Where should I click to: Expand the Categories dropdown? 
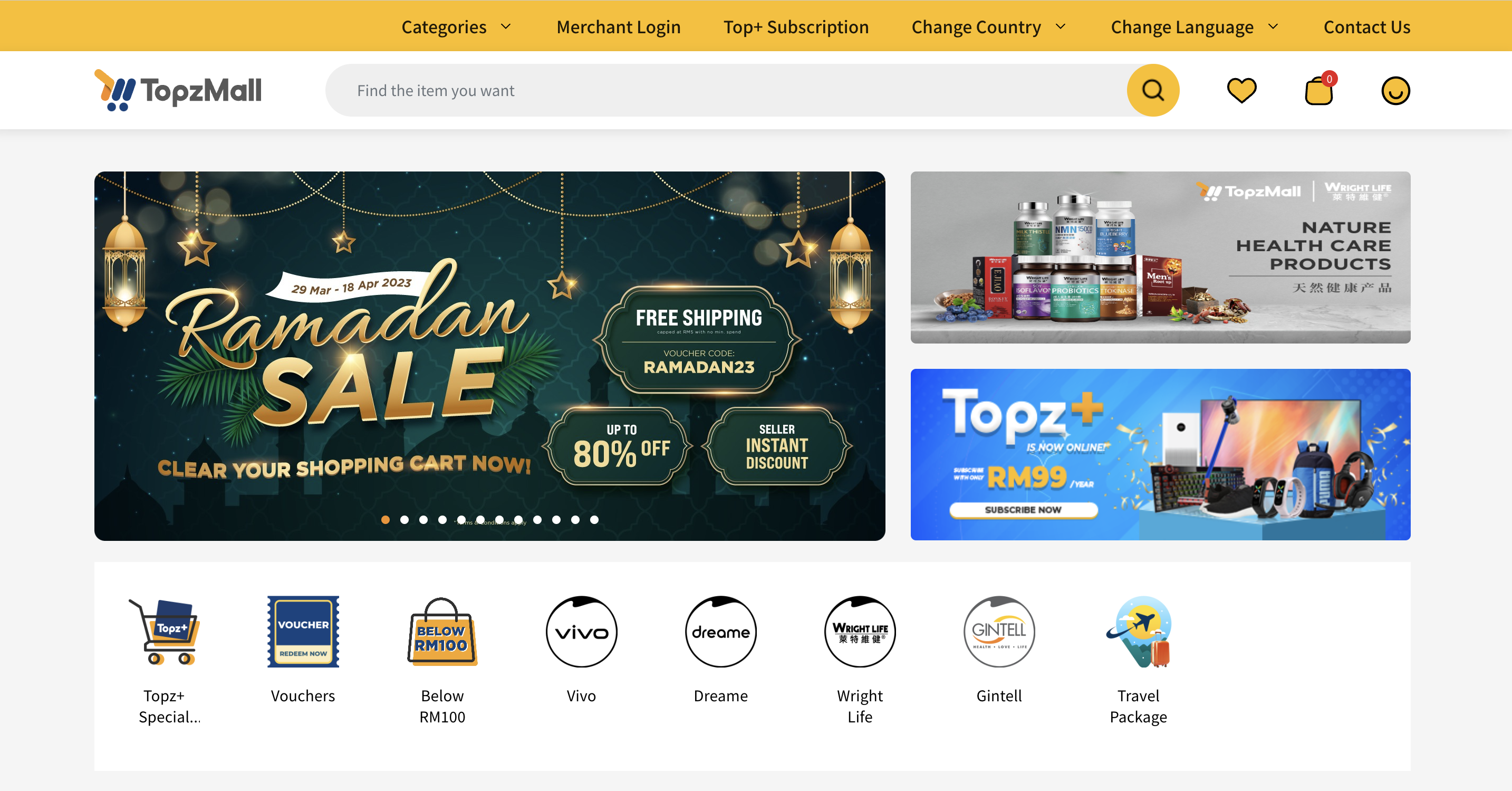tap(457, 26)
